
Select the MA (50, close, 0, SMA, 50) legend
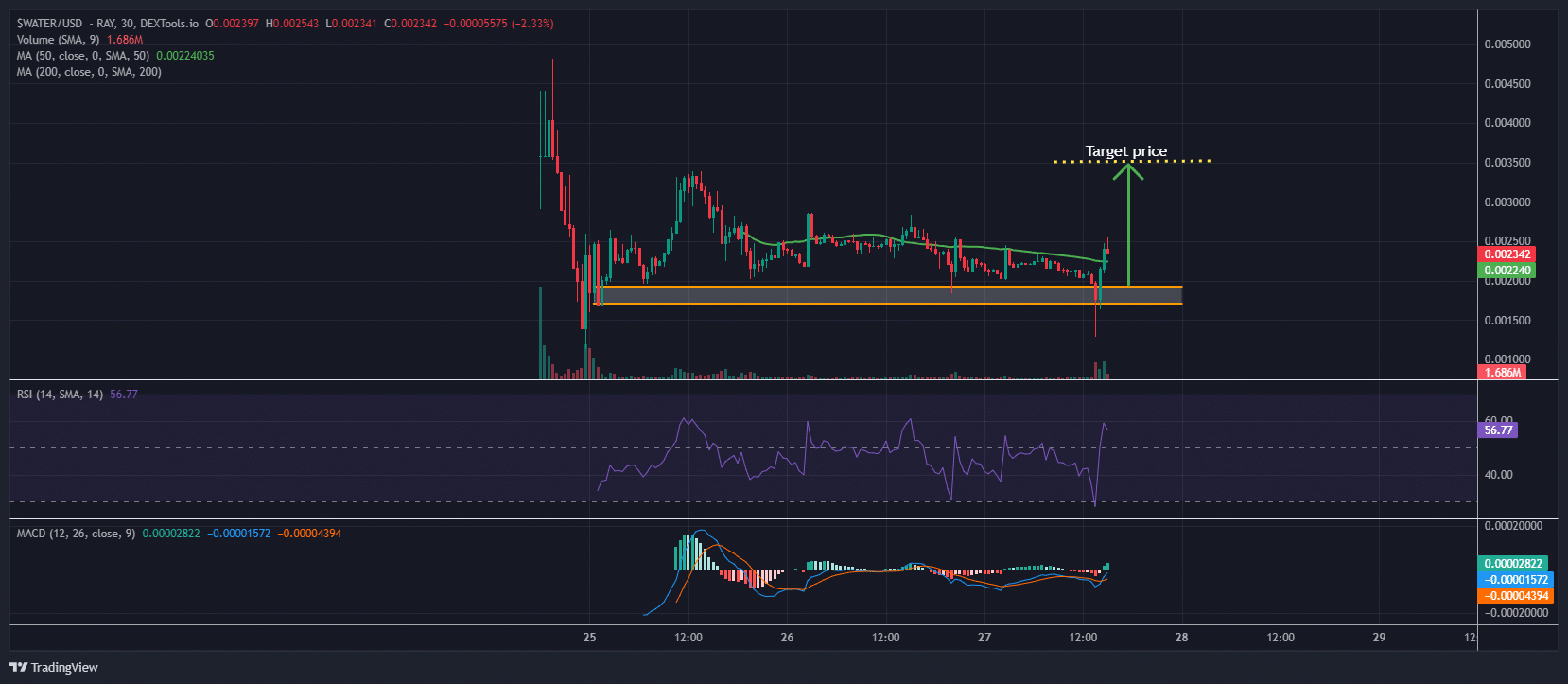[83, 56]
